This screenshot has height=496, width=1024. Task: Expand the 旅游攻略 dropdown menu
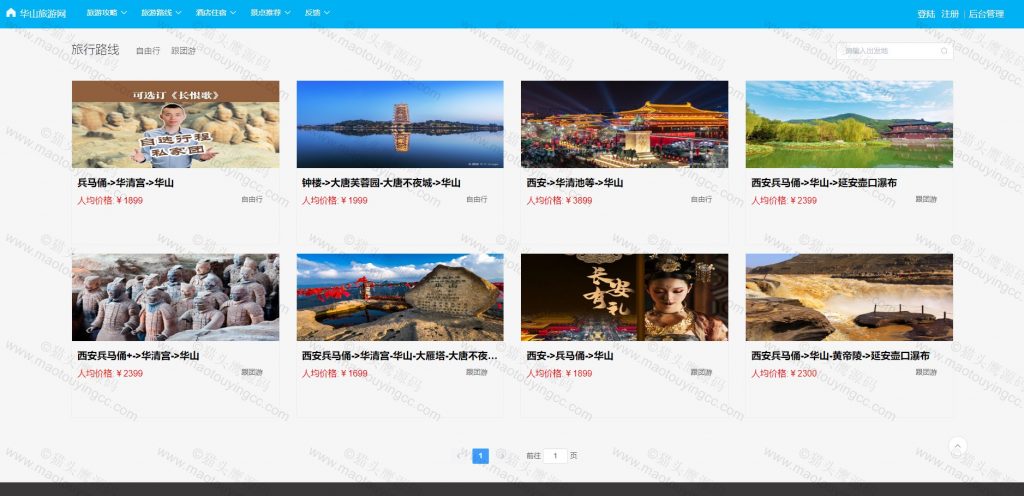click(106, 13)
